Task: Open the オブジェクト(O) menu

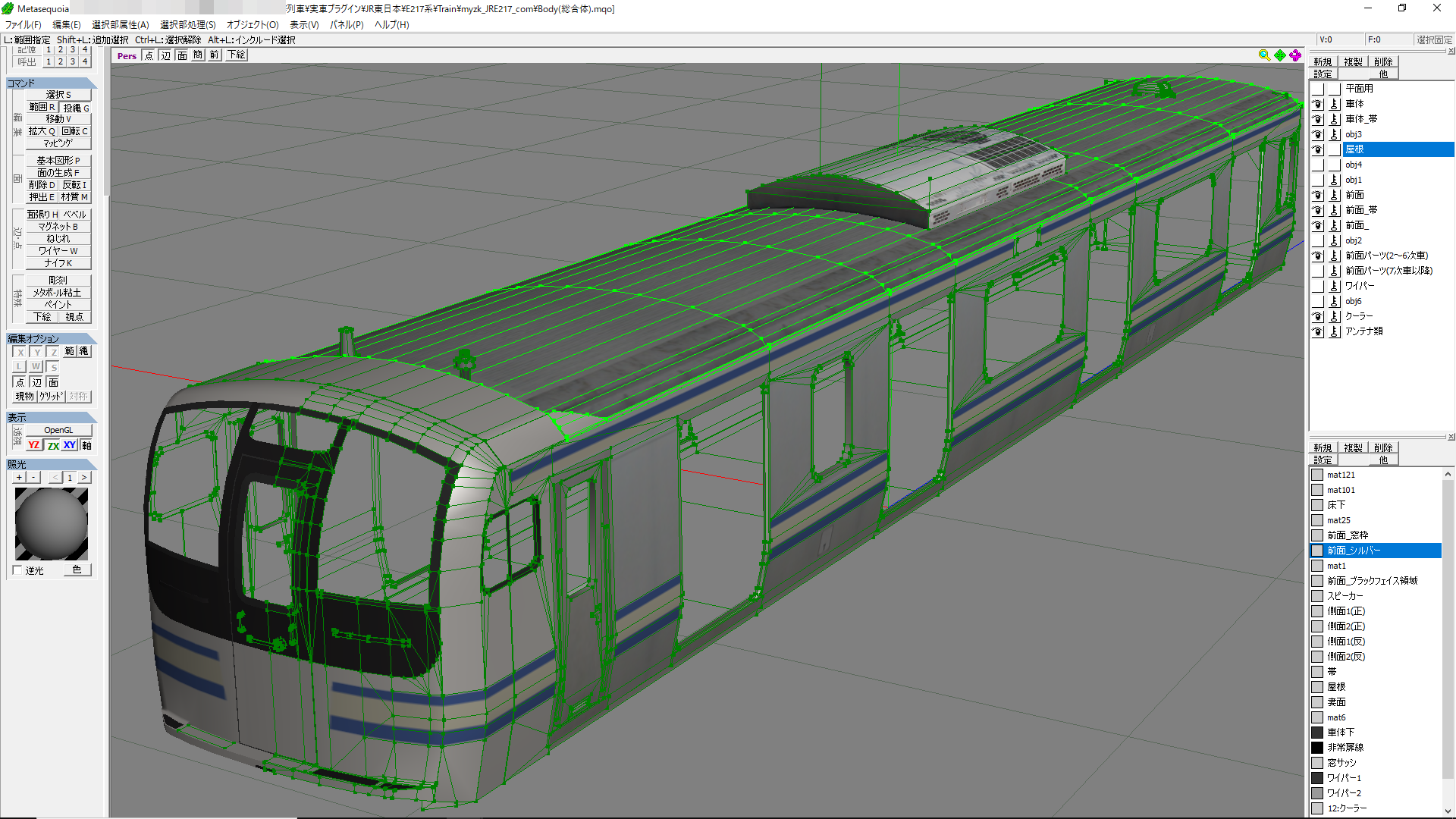Action: [253, 24]
